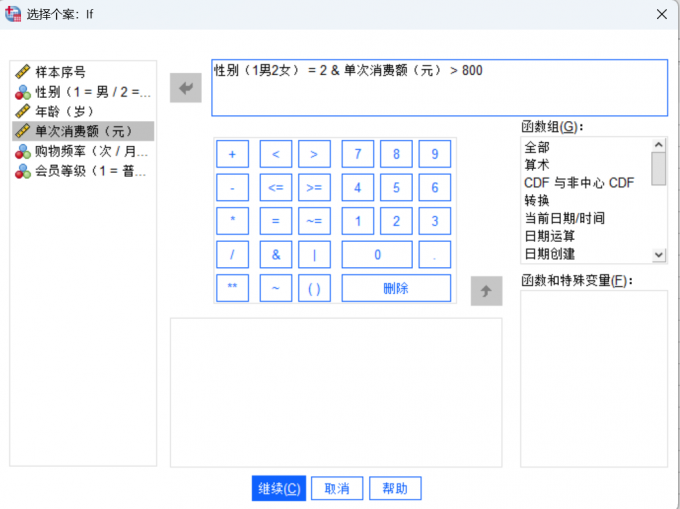Click the up arrow function insert button

pos(487,291)
